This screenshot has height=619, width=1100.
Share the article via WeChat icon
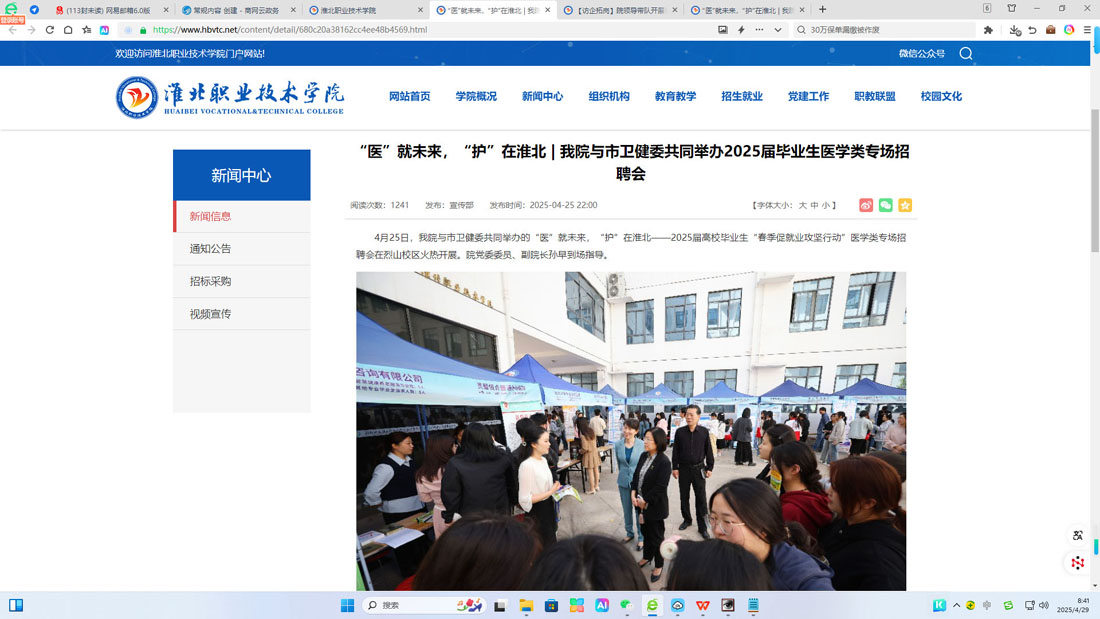click(x=885, y=205)
